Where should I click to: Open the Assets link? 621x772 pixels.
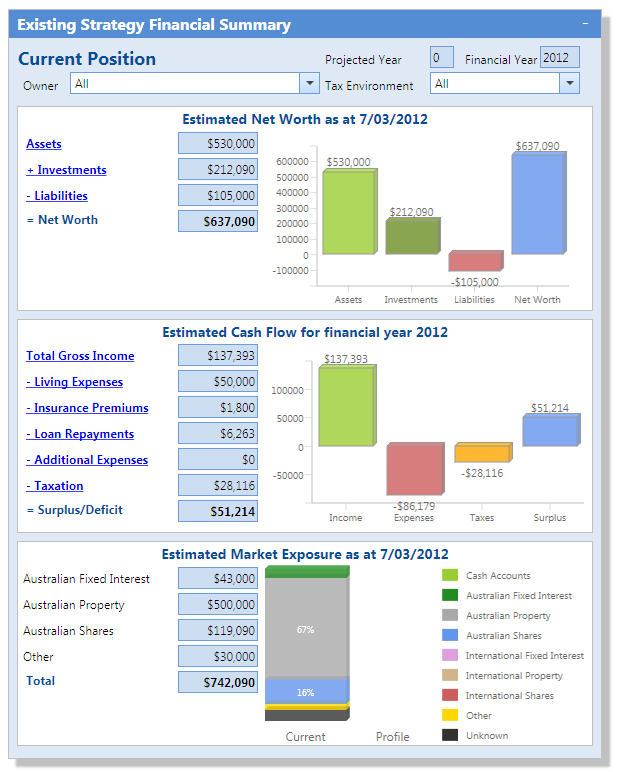44,144
